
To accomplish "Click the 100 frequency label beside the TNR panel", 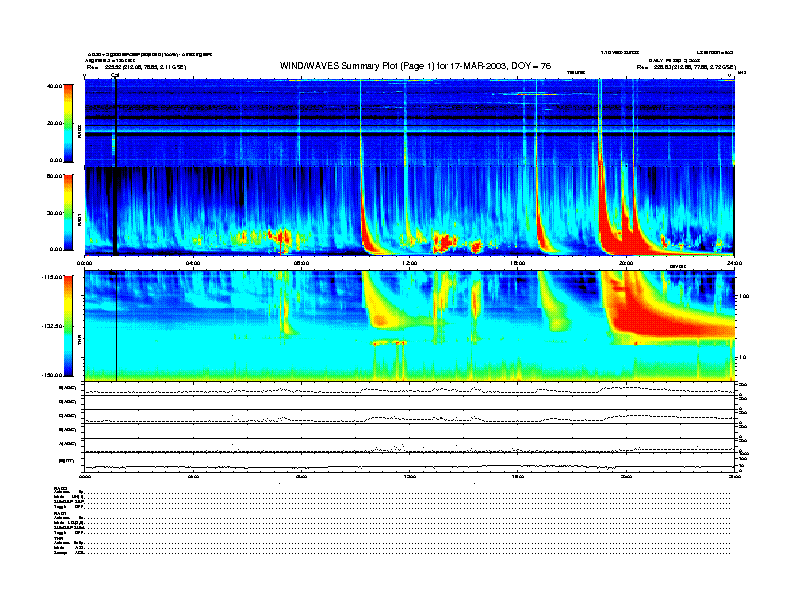I will 744,296.
